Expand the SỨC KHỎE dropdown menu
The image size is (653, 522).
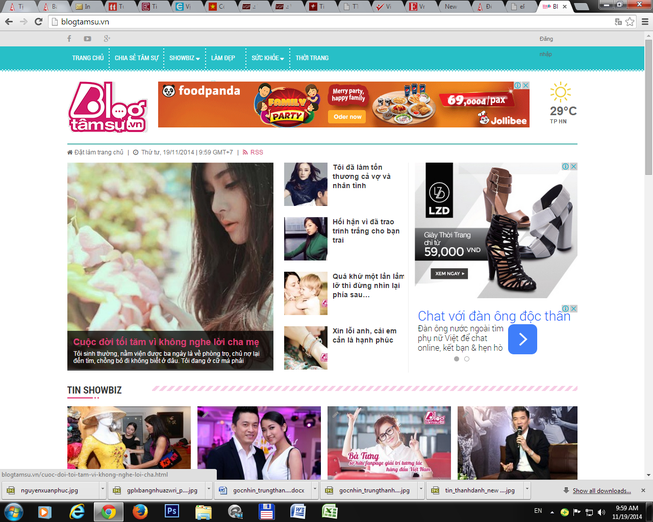[x=268, y=58]
